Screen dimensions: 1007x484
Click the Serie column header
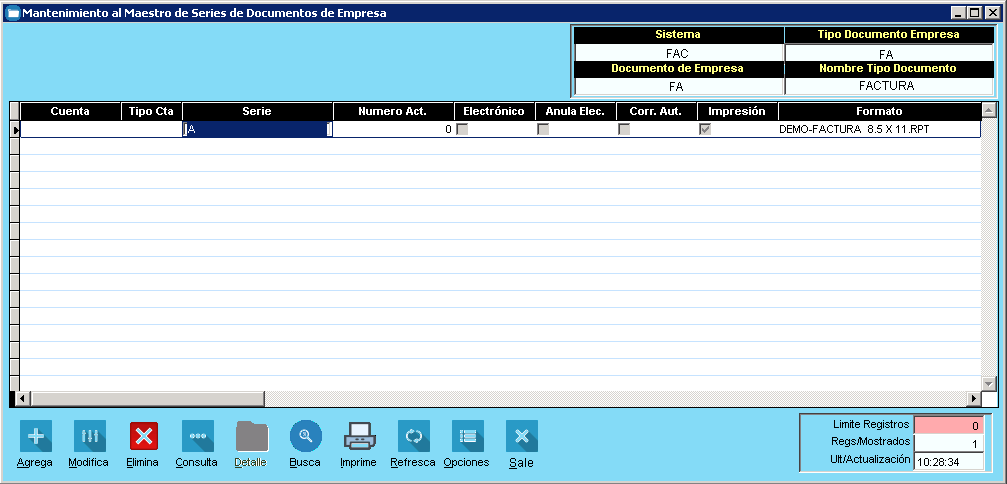tap(257, 111)
